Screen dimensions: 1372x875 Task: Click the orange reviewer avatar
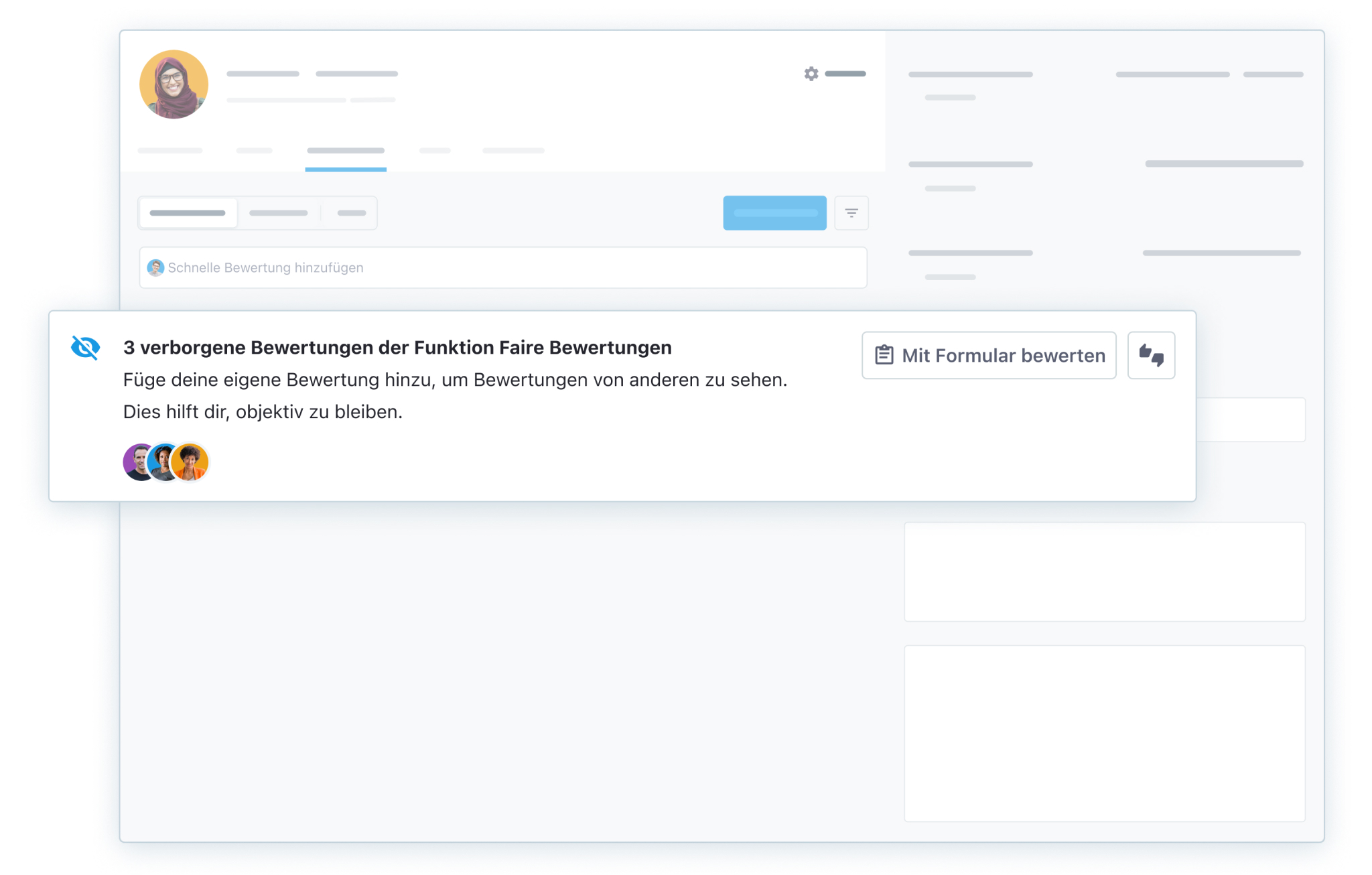point(190,462)
